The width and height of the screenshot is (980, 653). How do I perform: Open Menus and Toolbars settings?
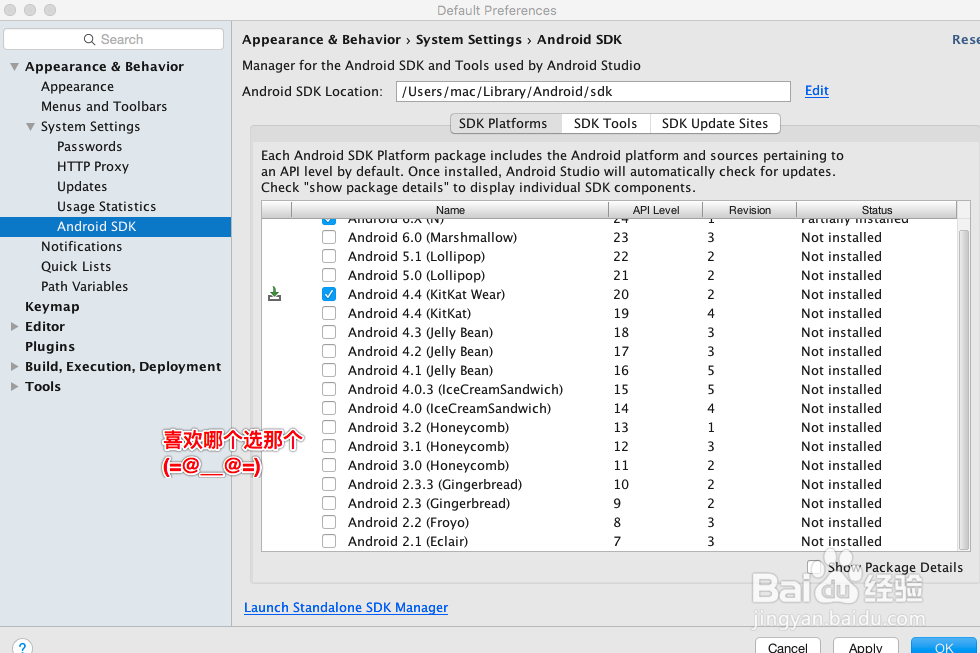point(104,106)
